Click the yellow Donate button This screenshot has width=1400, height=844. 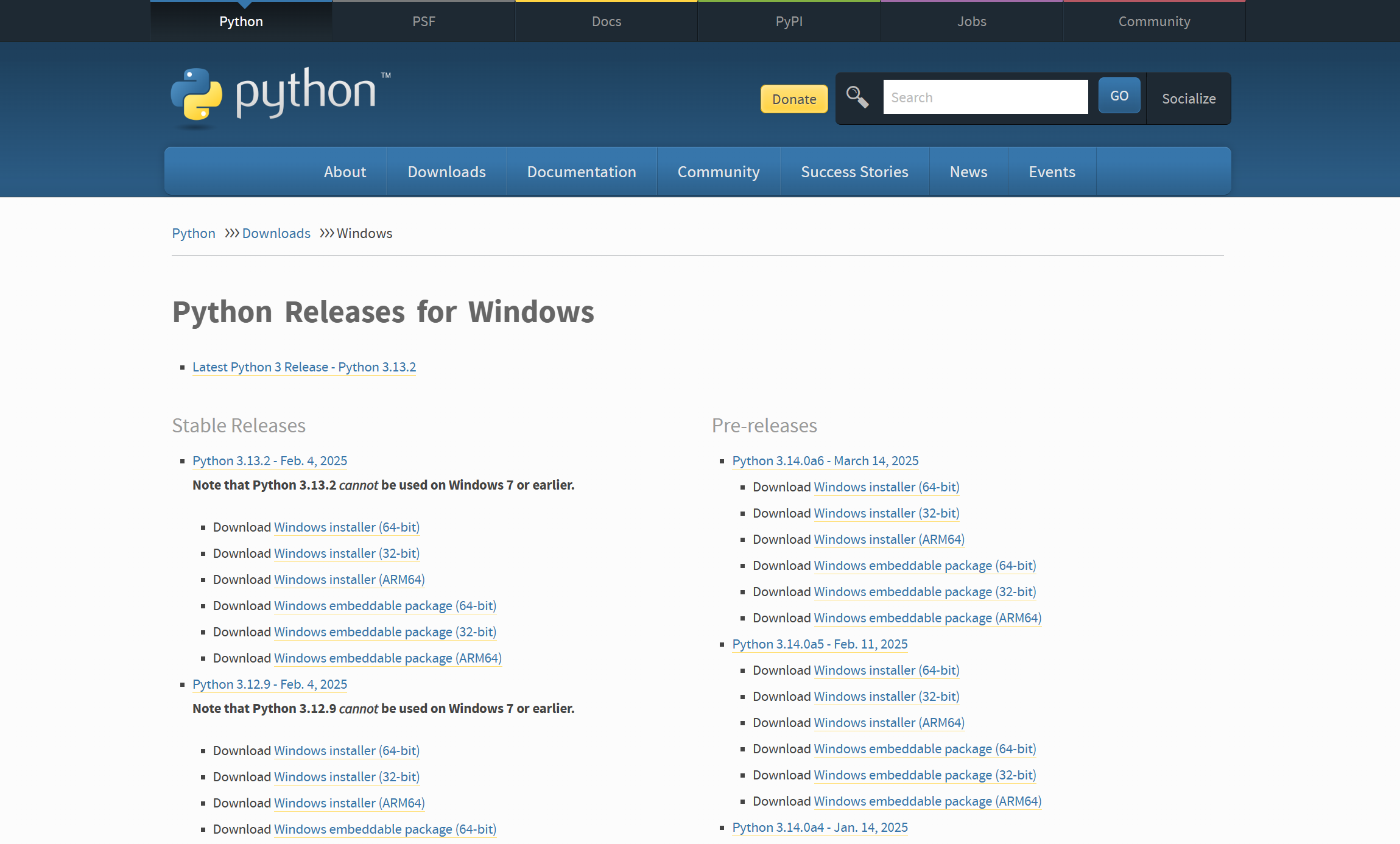coord(793,99)
